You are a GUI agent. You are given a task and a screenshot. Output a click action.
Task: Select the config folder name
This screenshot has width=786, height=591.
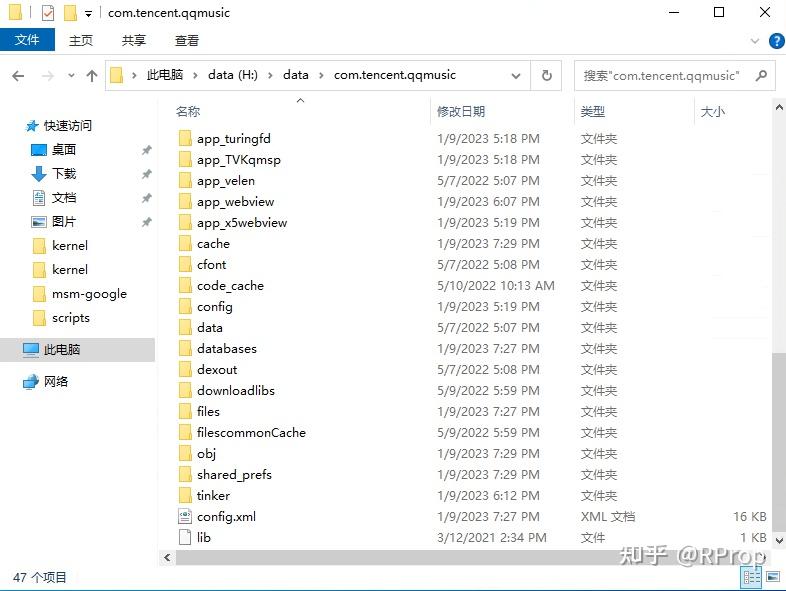tap(215, 307)
